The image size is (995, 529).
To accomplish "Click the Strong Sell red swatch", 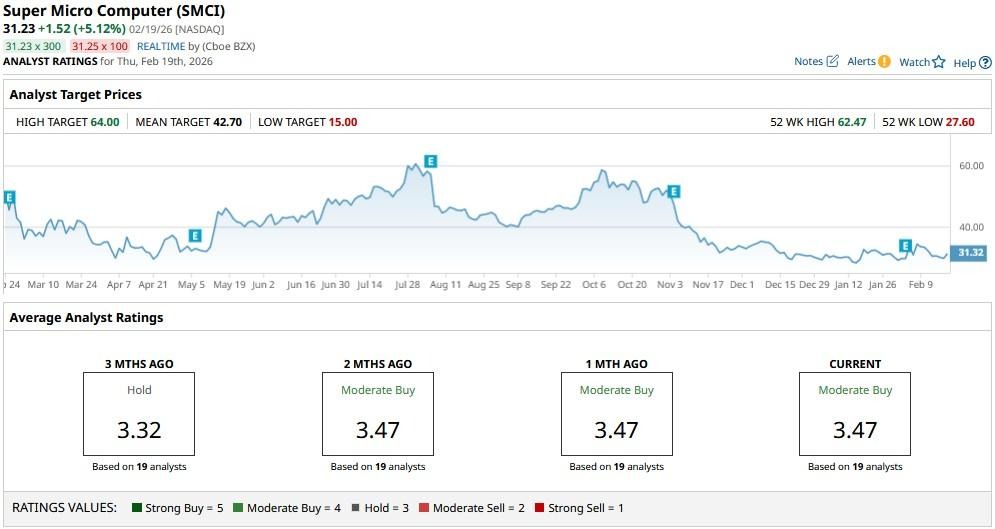I will coord(539,507).
